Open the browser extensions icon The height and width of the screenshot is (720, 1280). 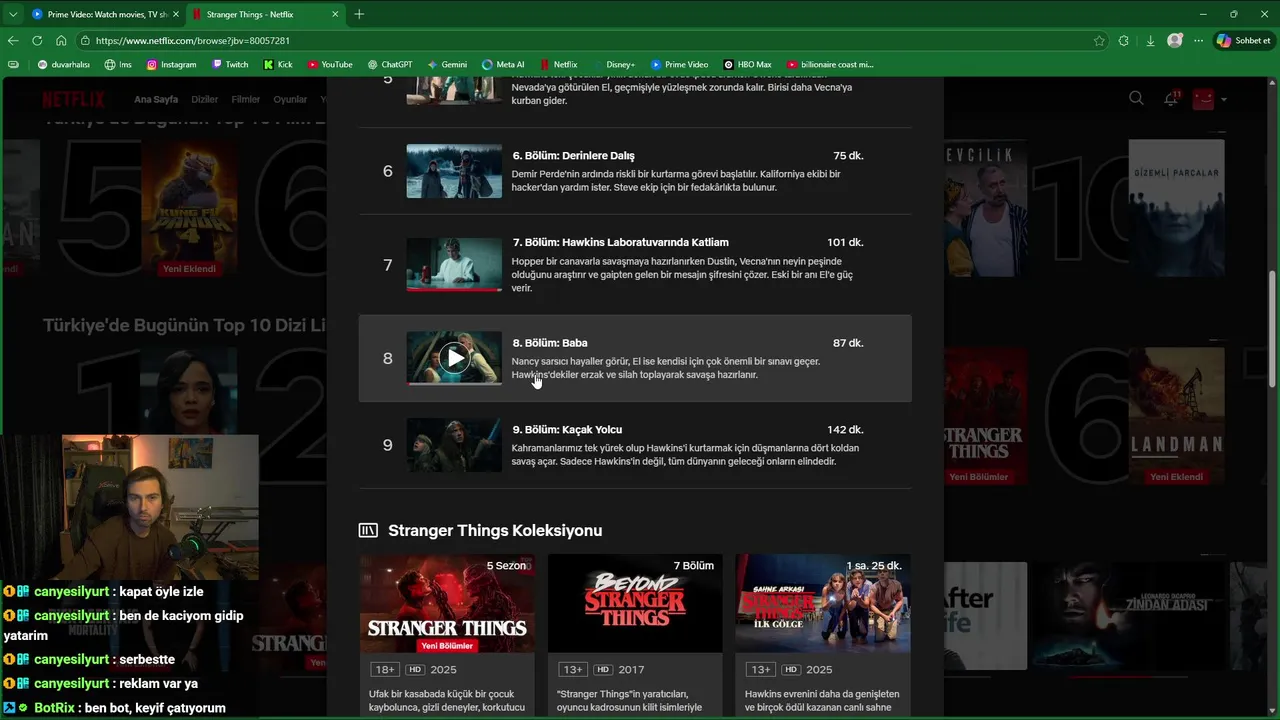pyautogui.click(x=1124, y=41)
